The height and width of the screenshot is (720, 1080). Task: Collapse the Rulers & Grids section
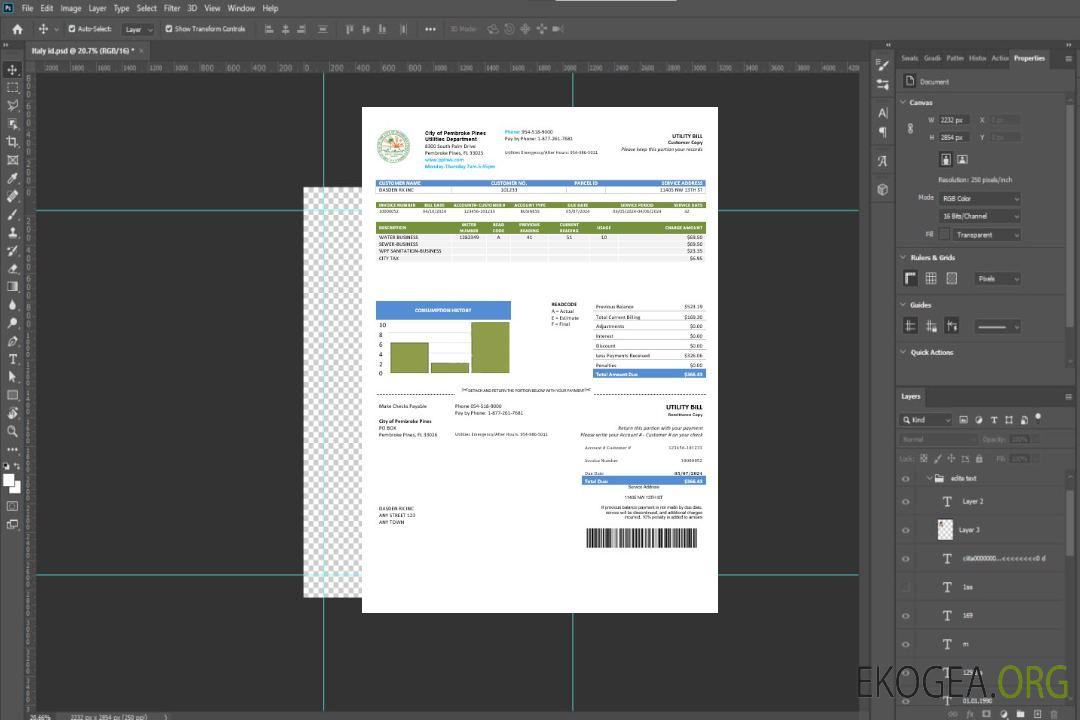pyautogui.click(x=904, y=258)
